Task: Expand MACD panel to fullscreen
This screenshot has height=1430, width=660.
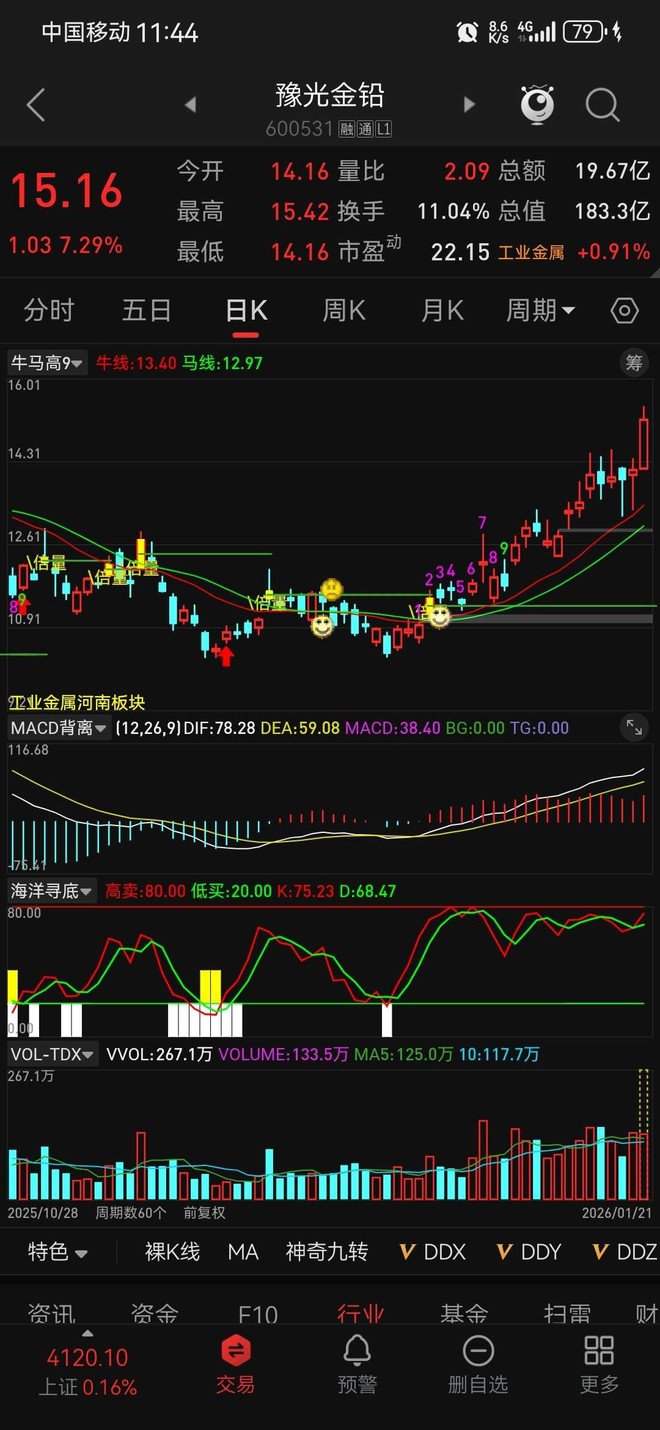Action: click(634, 727)
